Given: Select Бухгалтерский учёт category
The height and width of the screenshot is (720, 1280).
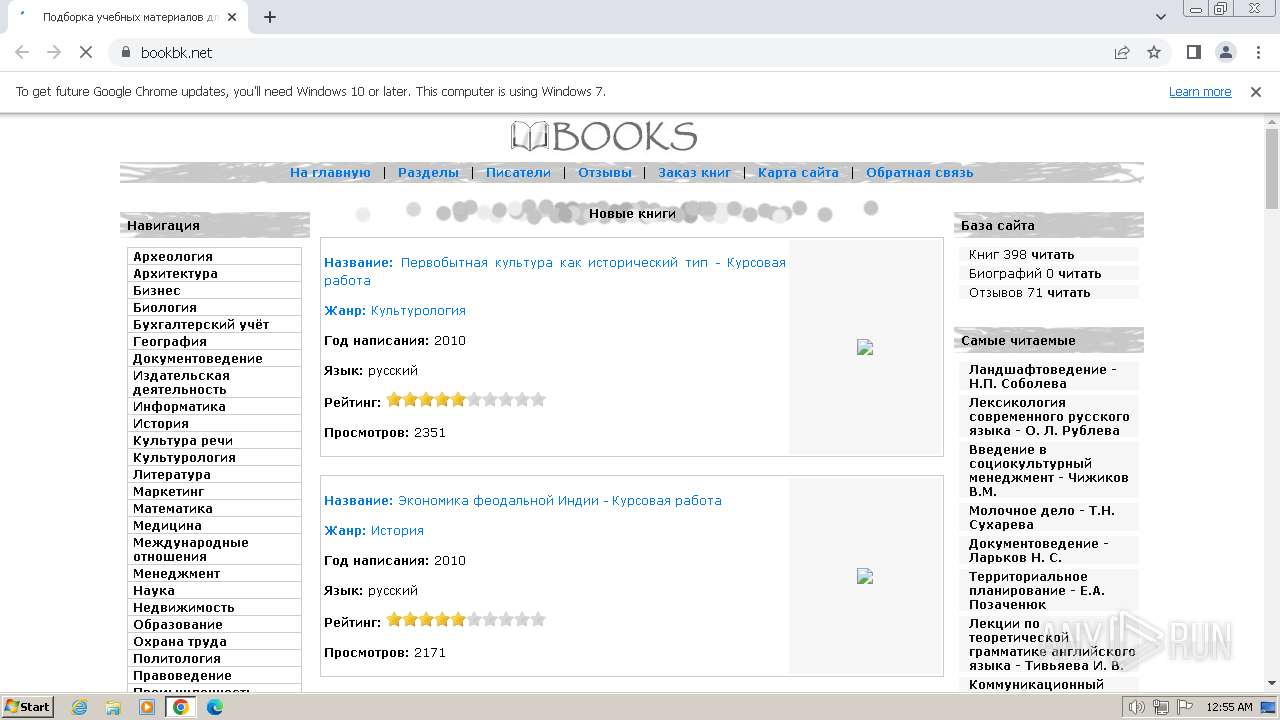Looking at the screenshot, I should point(201,324).
